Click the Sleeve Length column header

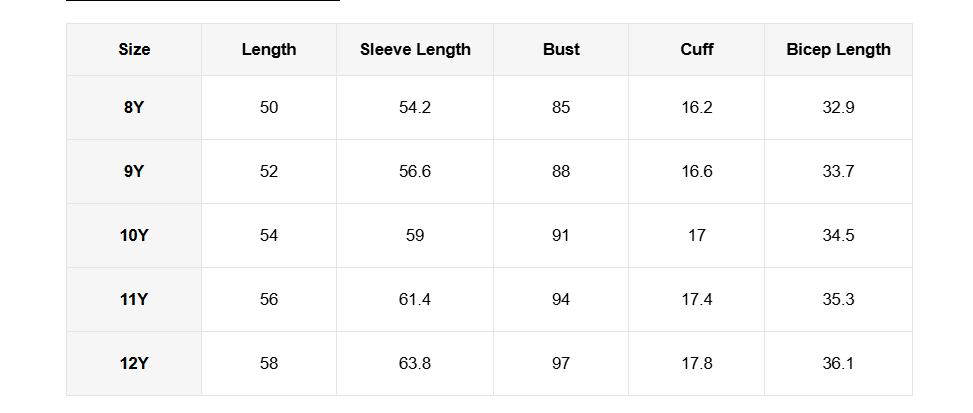tap(415, 49)
